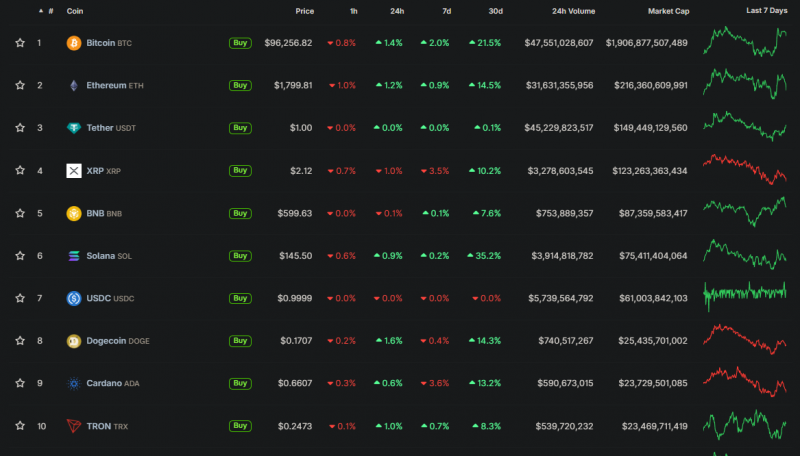The width and height of the screenshot is (800, 456).
Task: Click the XRP logo icon
Action: click(73, 170)
